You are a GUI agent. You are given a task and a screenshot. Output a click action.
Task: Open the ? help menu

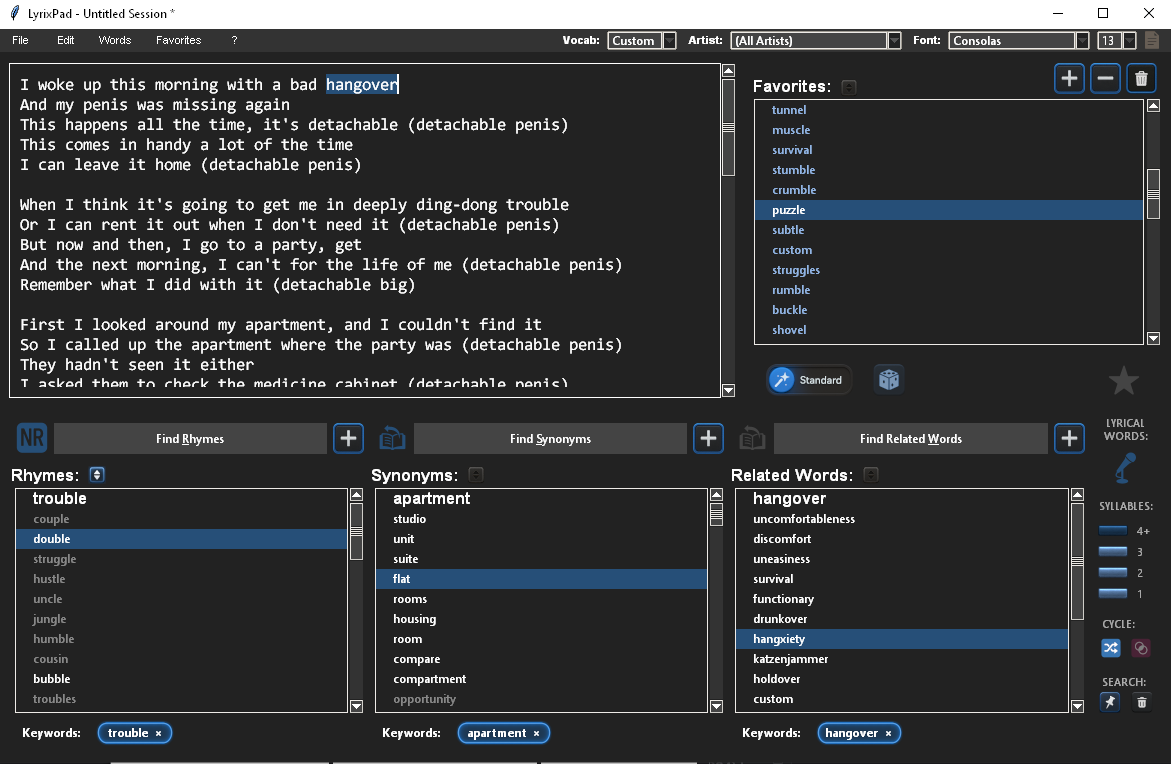pos(234,40)
